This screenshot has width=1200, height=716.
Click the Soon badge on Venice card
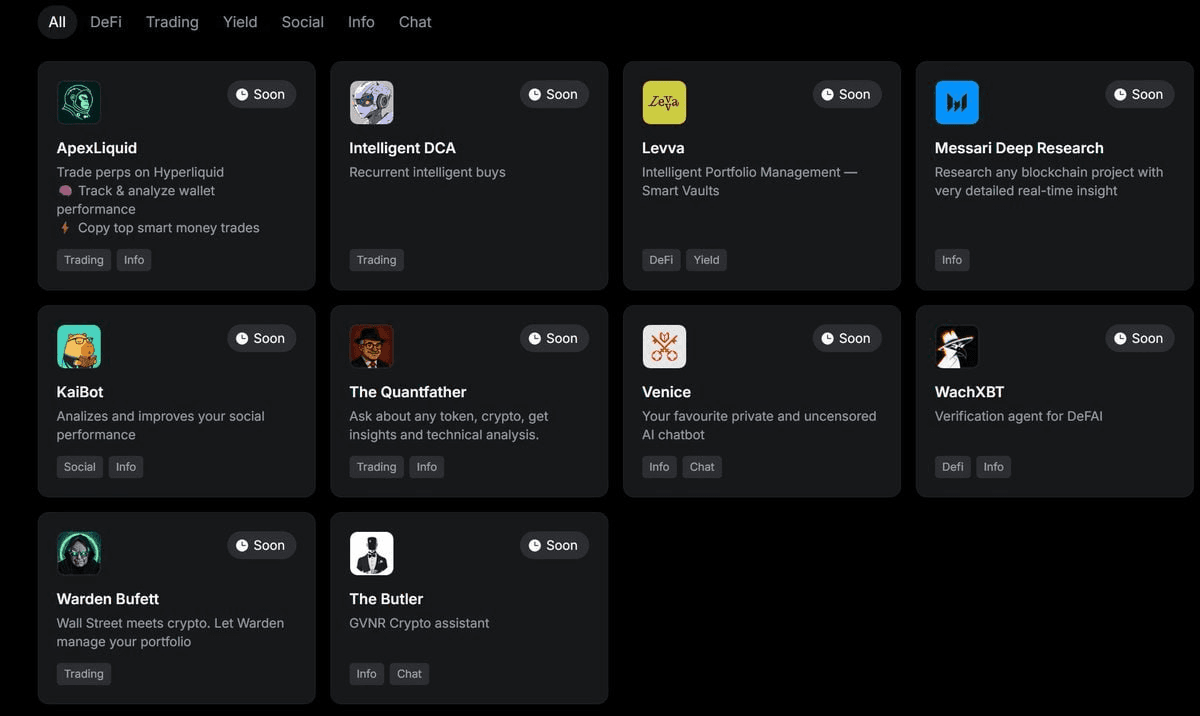pyautogui.click(x=847, y=338)
